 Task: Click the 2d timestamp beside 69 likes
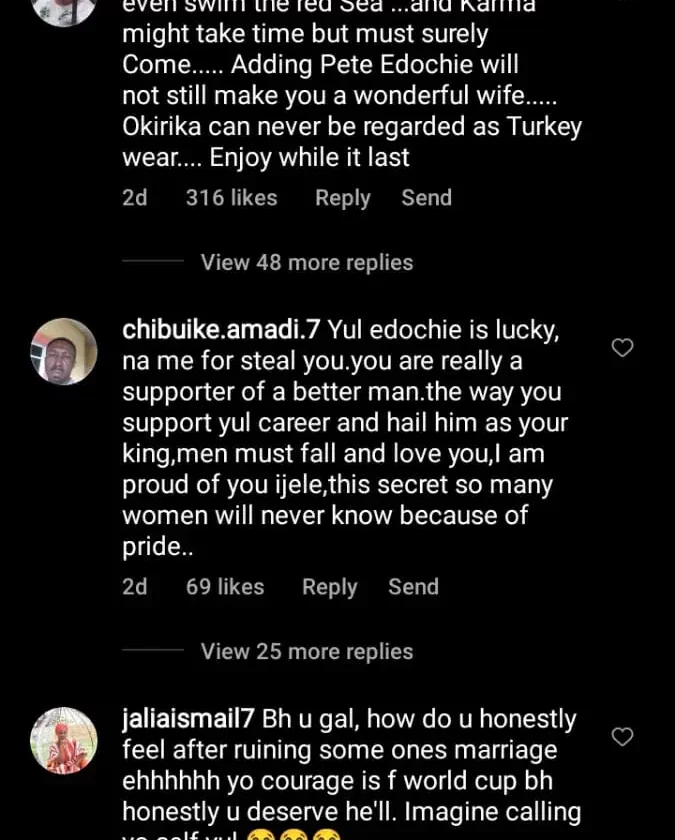click(134, 587)
